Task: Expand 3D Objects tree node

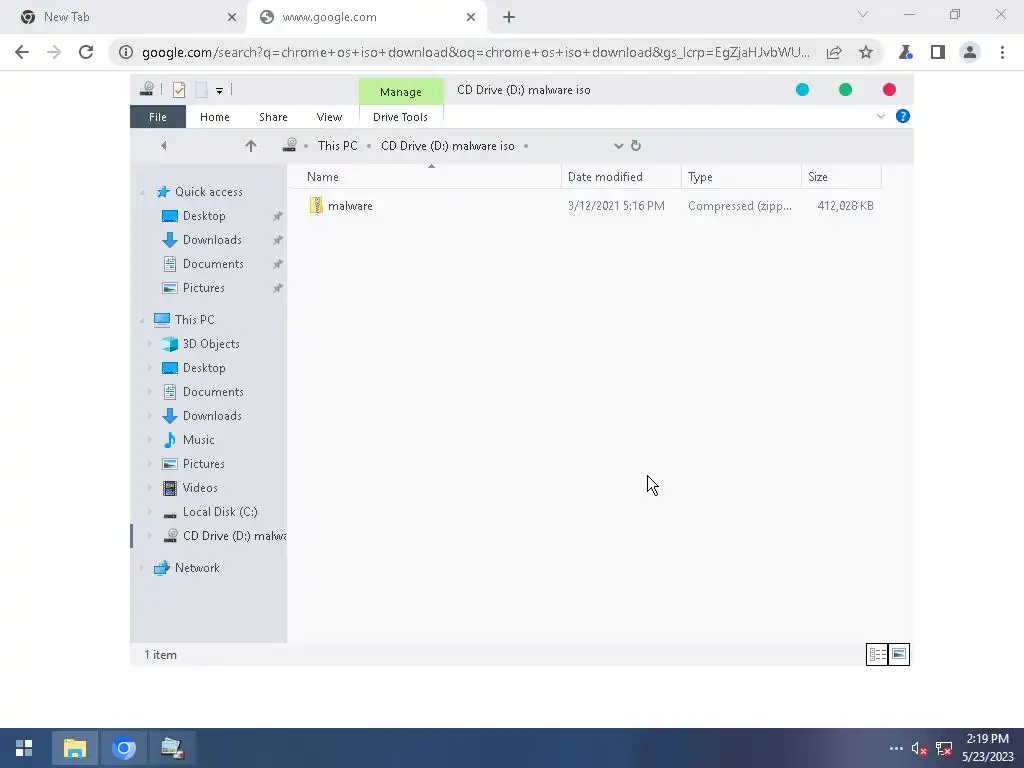Action: tap(150, 344)
